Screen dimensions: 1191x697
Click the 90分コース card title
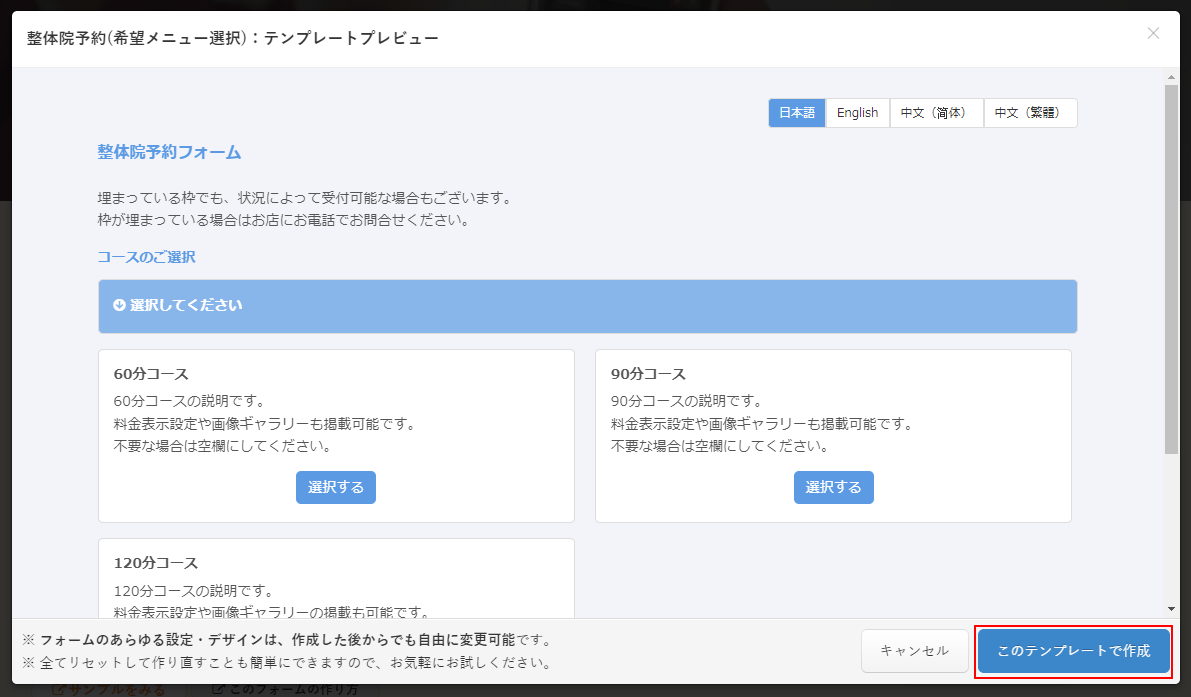click(x=648, y=374)
